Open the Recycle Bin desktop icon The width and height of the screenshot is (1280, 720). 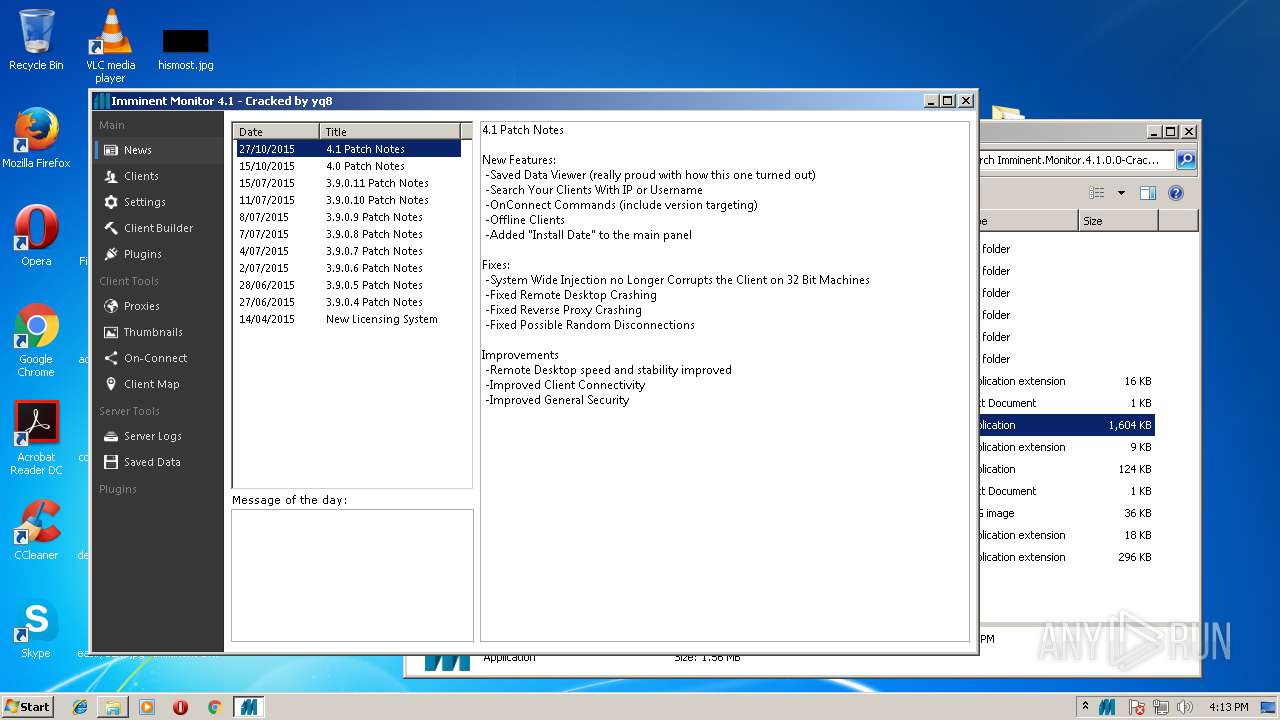[36, 40]
